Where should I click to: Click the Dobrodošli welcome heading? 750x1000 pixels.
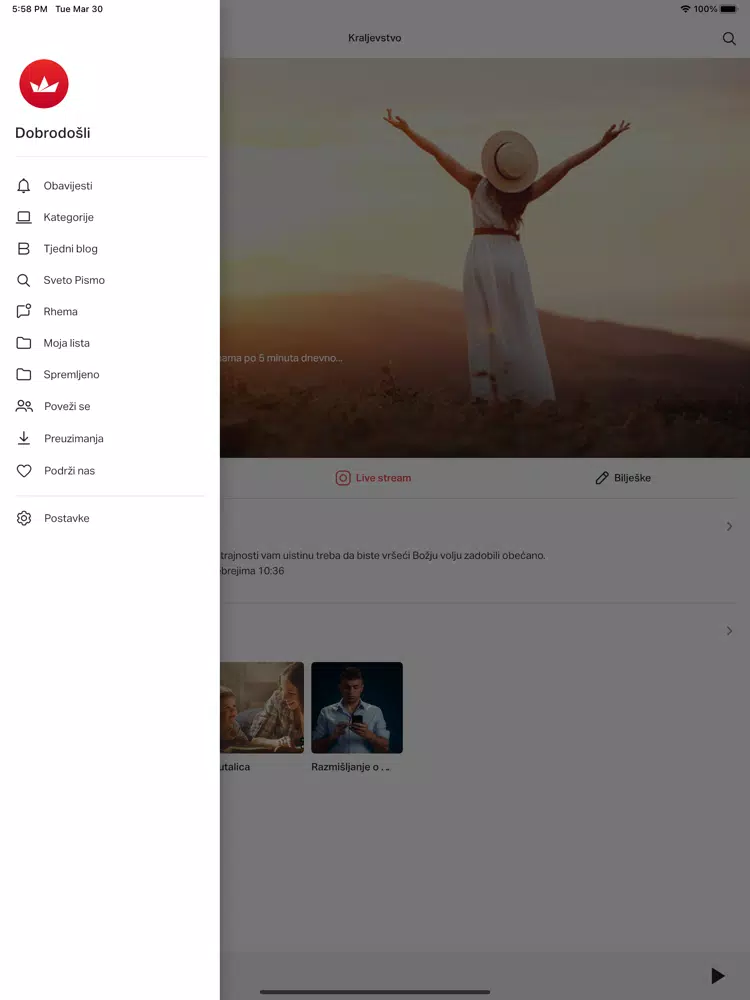[x=53, y=133]
